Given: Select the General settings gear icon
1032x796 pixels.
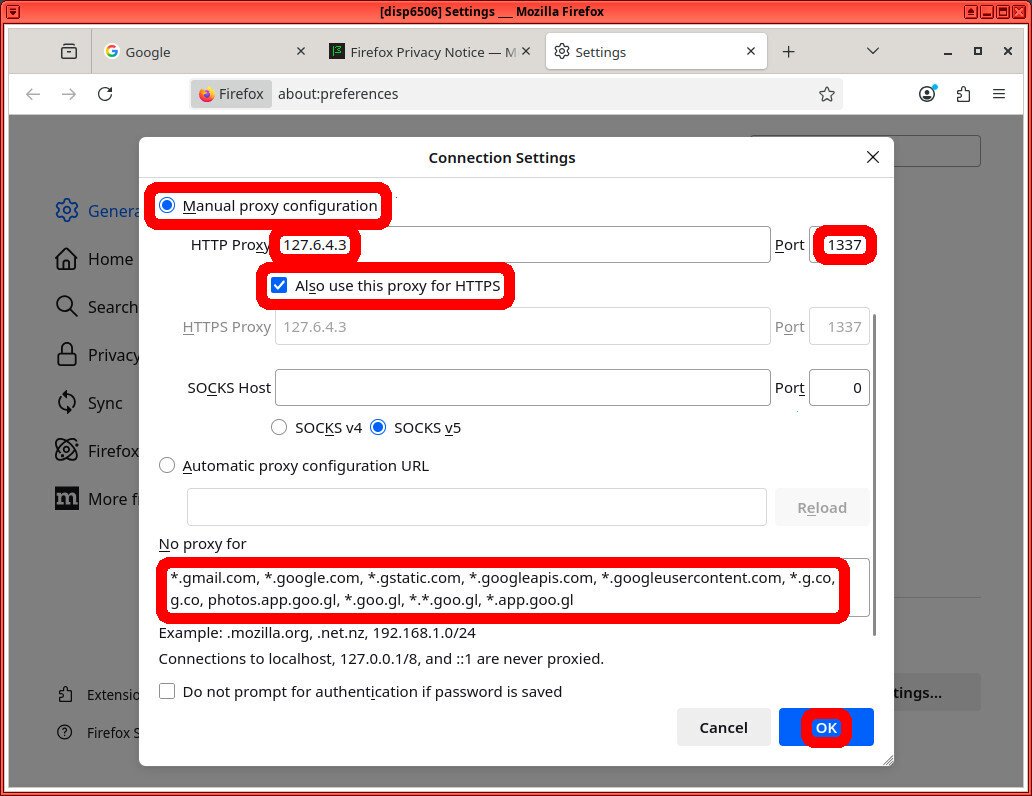Looking at the screenshot, I should 66,211.
